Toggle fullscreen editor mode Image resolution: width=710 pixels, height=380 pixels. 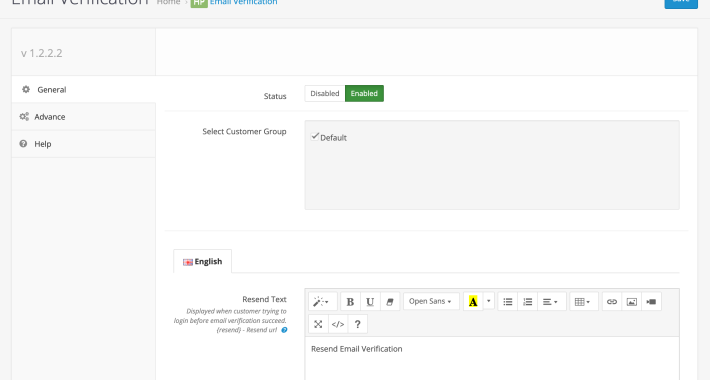tap(318, 324)
